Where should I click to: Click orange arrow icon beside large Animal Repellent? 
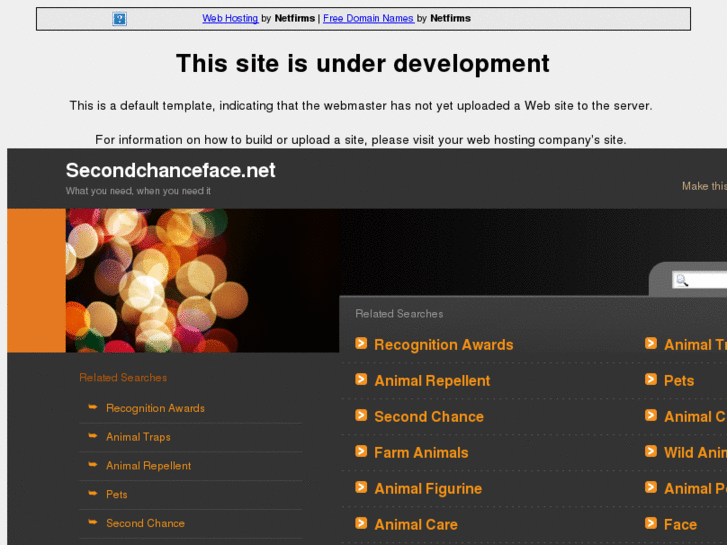(361, 379)
